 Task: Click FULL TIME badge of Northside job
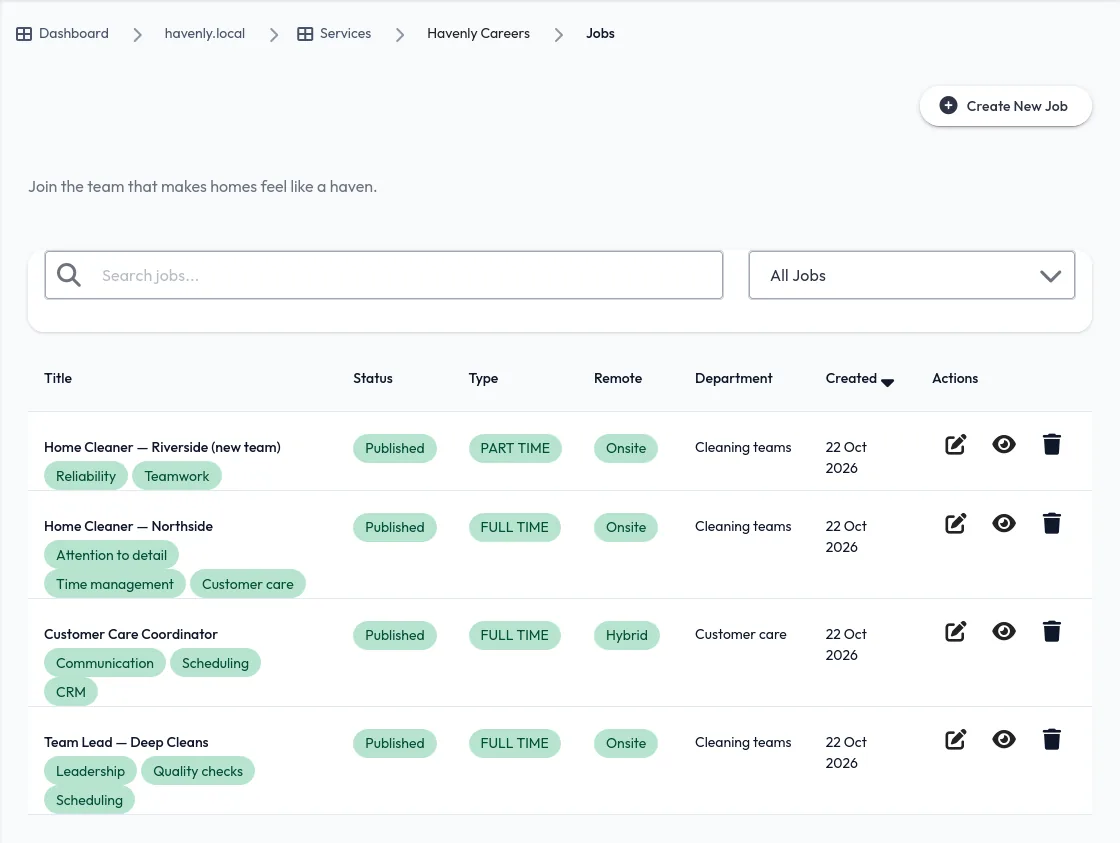pyautogui.click(x=515, y=527)
